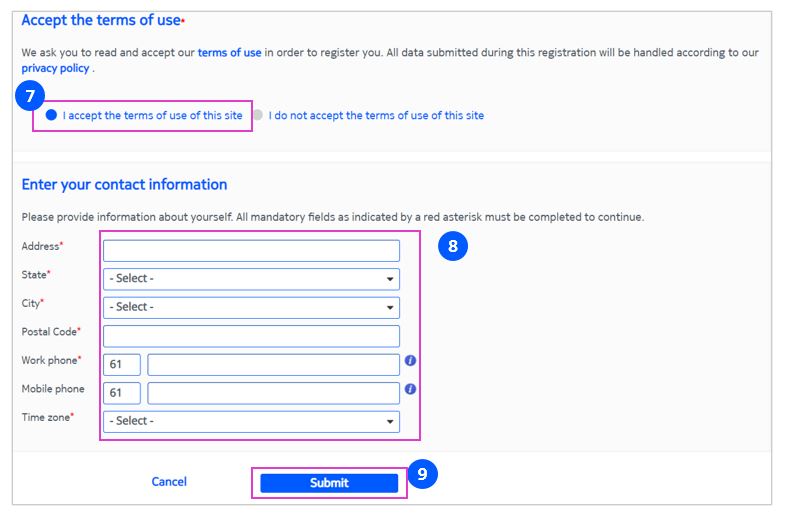Click the step 7 number badge

click(x=29, y=97)
